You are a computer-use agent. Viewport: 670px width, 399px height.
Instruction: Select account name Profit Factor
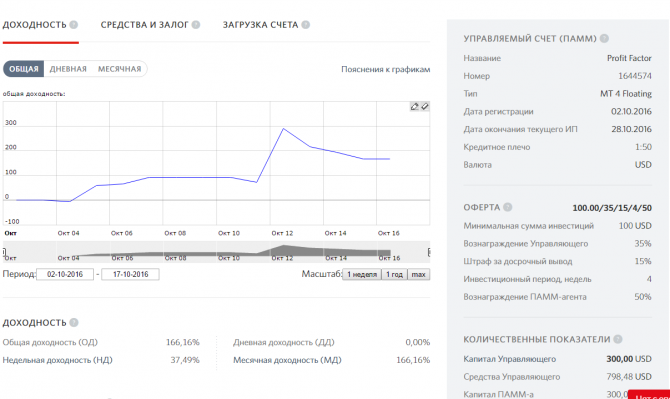(629, 58)
